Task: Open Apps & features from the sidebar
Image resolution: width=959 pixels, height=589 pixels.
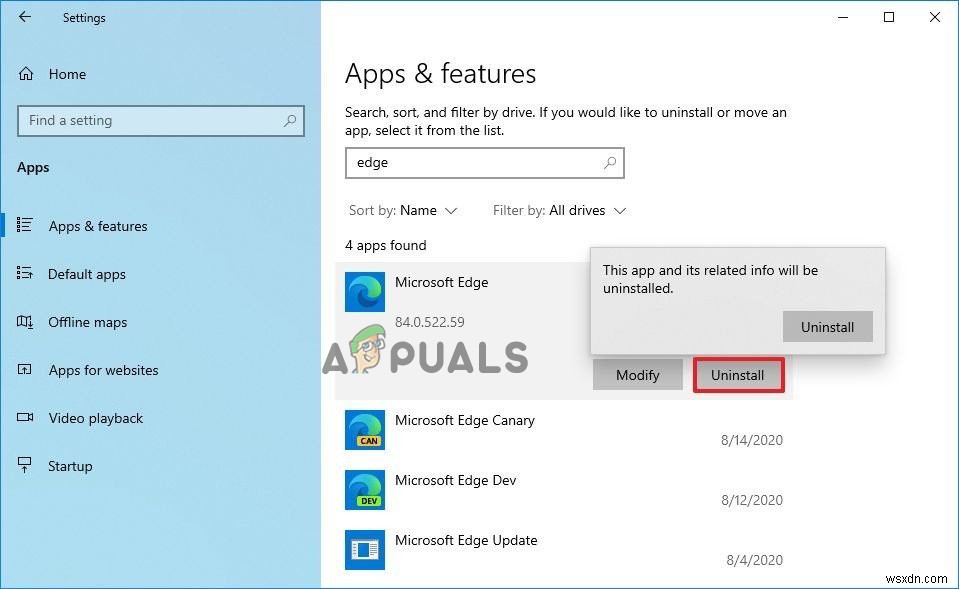Action: pos(98,226)
